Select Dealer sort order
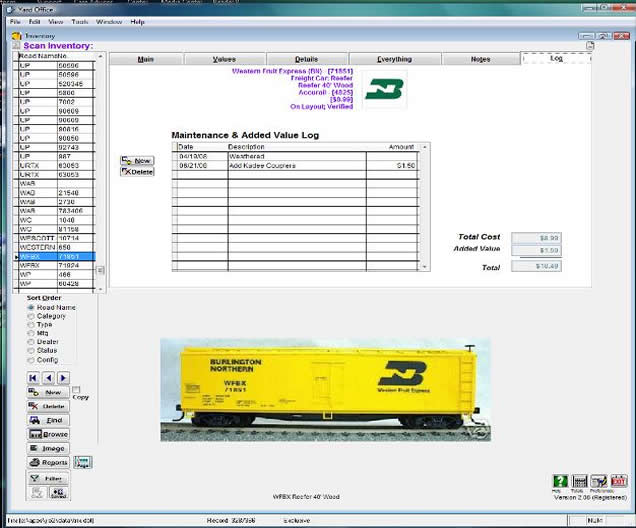The image size is (636, 528). [31, 342]
